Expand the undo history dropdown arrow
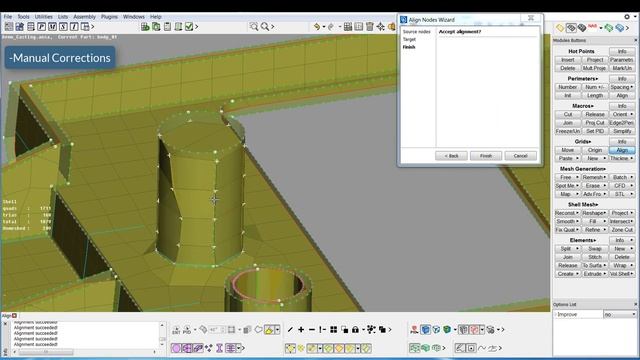The width and height of the screenshot is (640, 360). pos(324,27)
